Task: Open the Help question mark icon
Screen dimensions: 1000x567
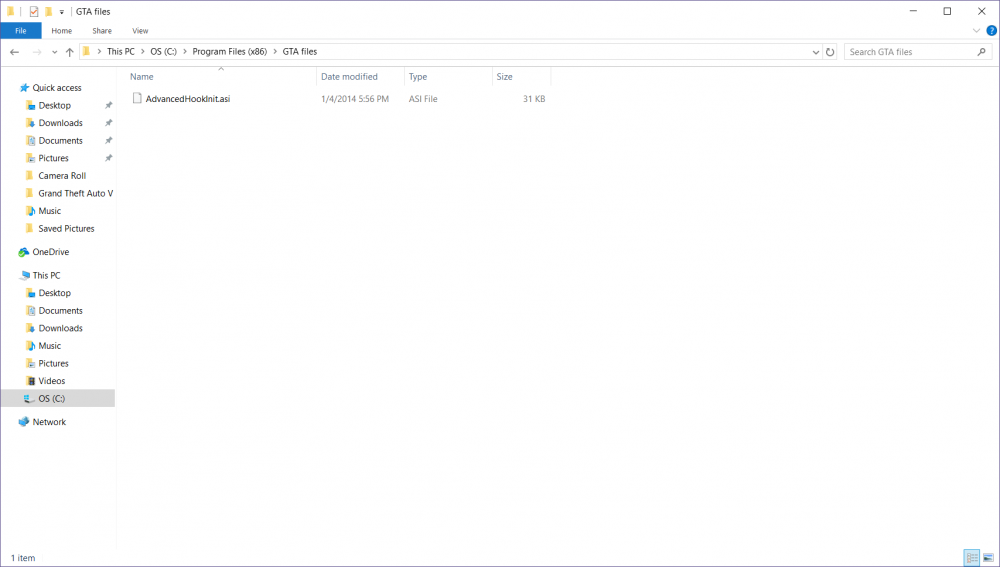Action: (992, 31)
